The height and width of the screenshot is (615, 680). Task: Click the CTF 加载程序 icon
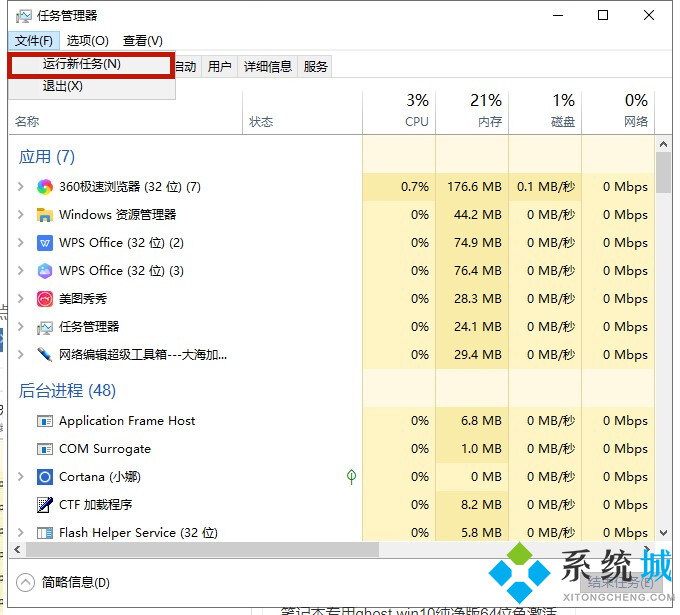tap(45, 505)
